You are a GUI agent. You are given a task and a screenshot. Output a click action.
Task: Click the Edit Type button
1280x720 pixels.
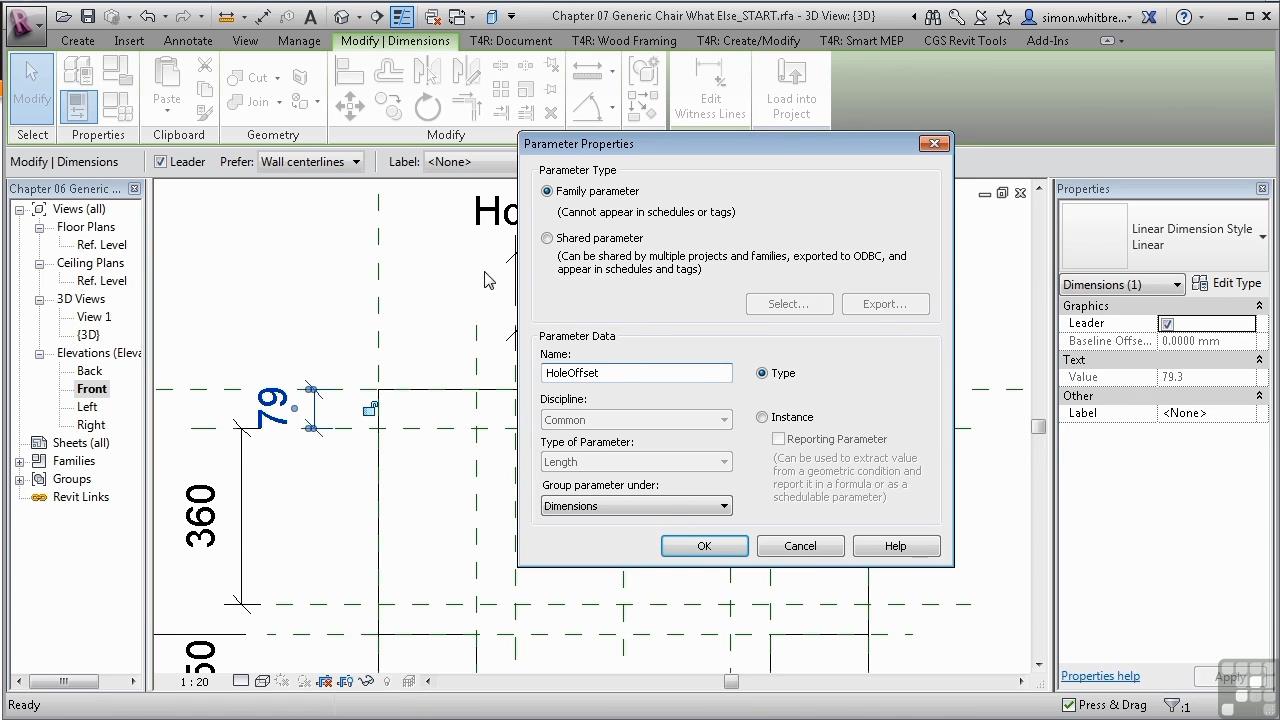pos(1227,284)
